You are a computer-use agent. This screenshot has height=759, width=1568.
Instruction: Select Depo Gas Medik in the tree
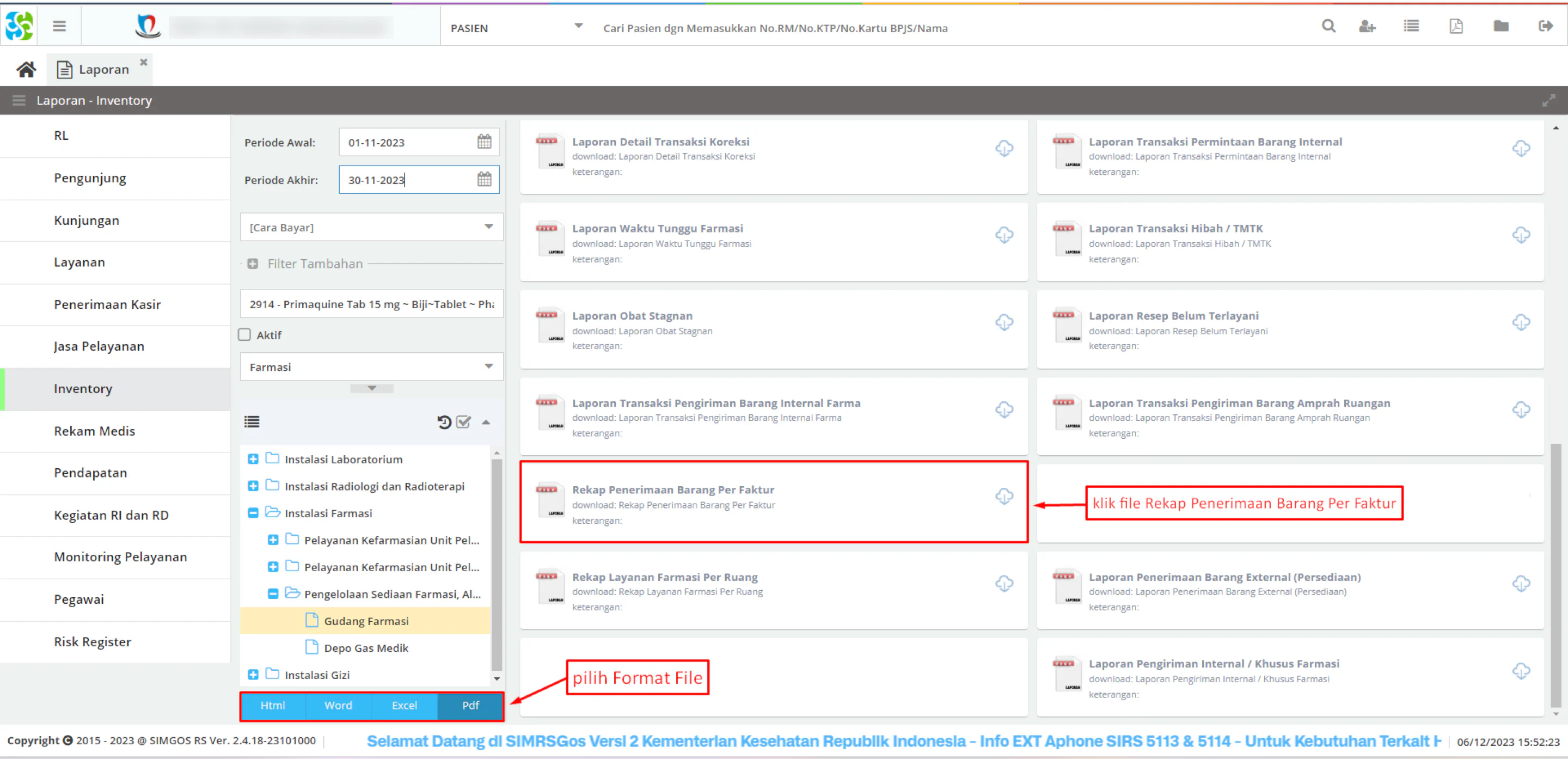coord(365,647)
